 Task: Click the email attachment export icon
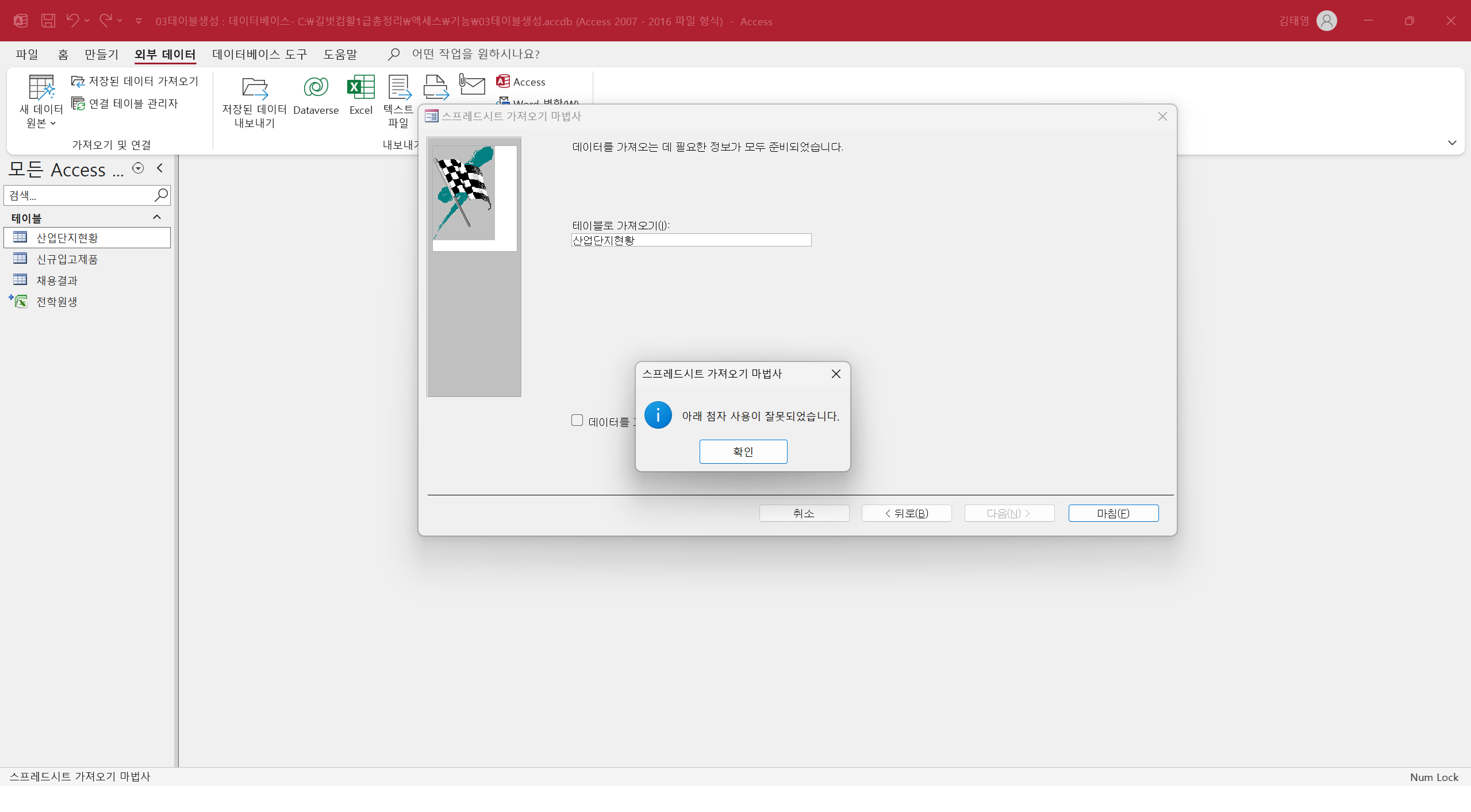click(472, 84)
